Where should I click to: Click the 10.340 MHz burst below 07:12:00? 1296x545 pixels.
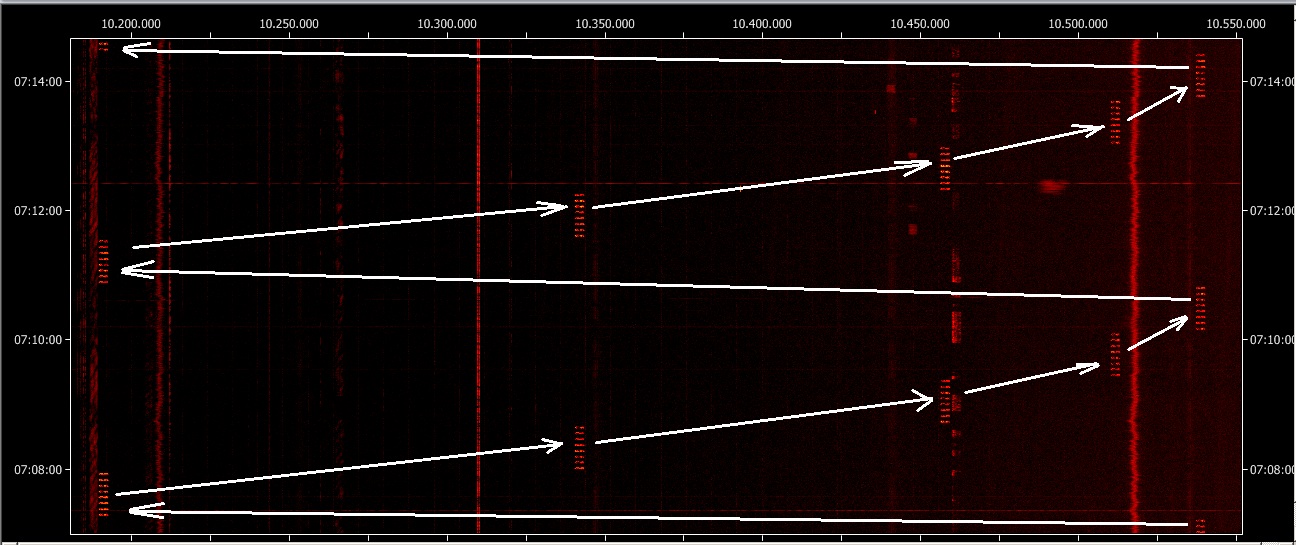tap(578, 216)
